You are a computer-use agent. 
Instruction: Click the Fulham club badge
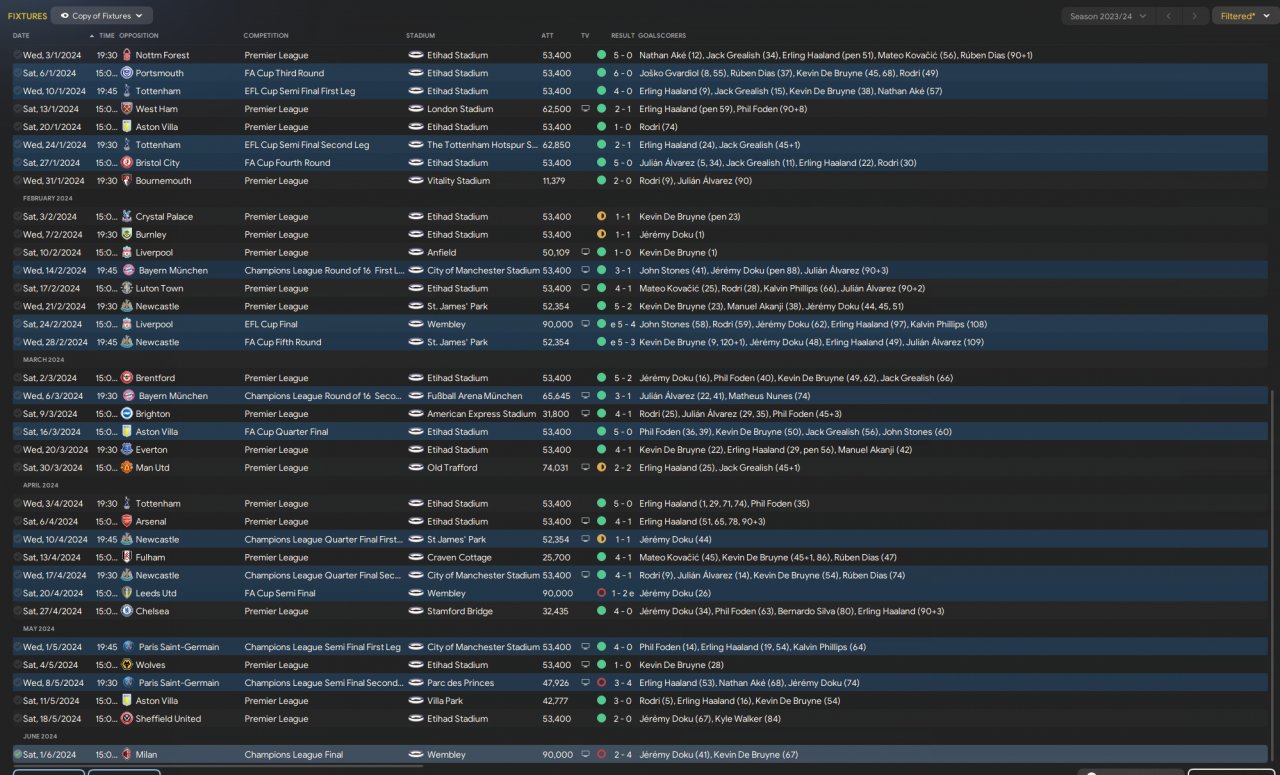point(127,558)
